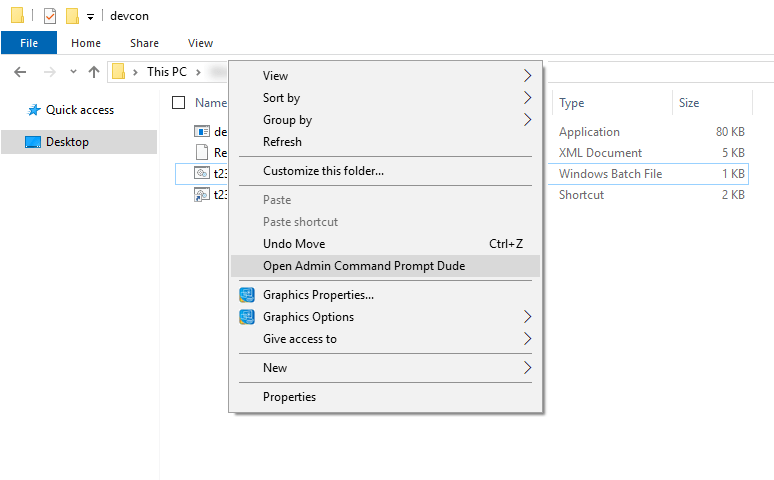Go up one folder level with the up arrow

click(94, 72)
